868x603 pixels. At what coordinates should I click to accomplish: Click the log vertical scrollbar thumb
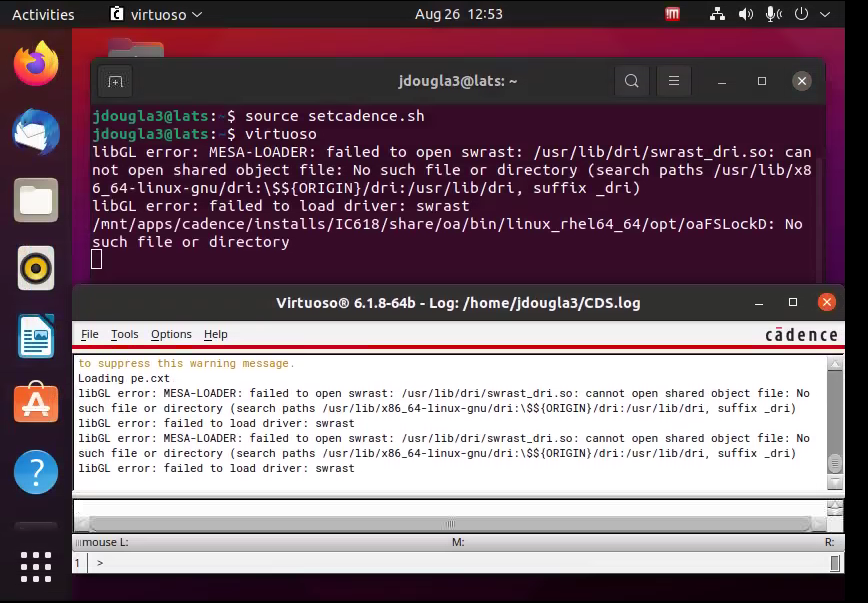pos(835,463)
